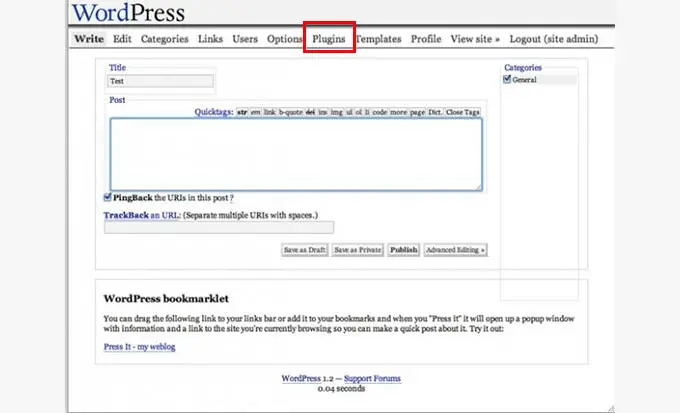The width and height of the screenshot is (680, 413).
Task: Open the Links admin page
Action: (x=210, y=39)
